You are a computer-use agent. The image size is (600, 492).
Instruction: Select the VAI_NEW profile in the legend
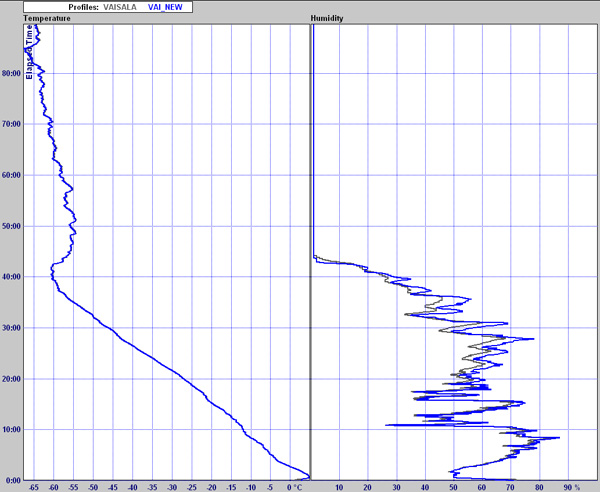coord(168,6)
